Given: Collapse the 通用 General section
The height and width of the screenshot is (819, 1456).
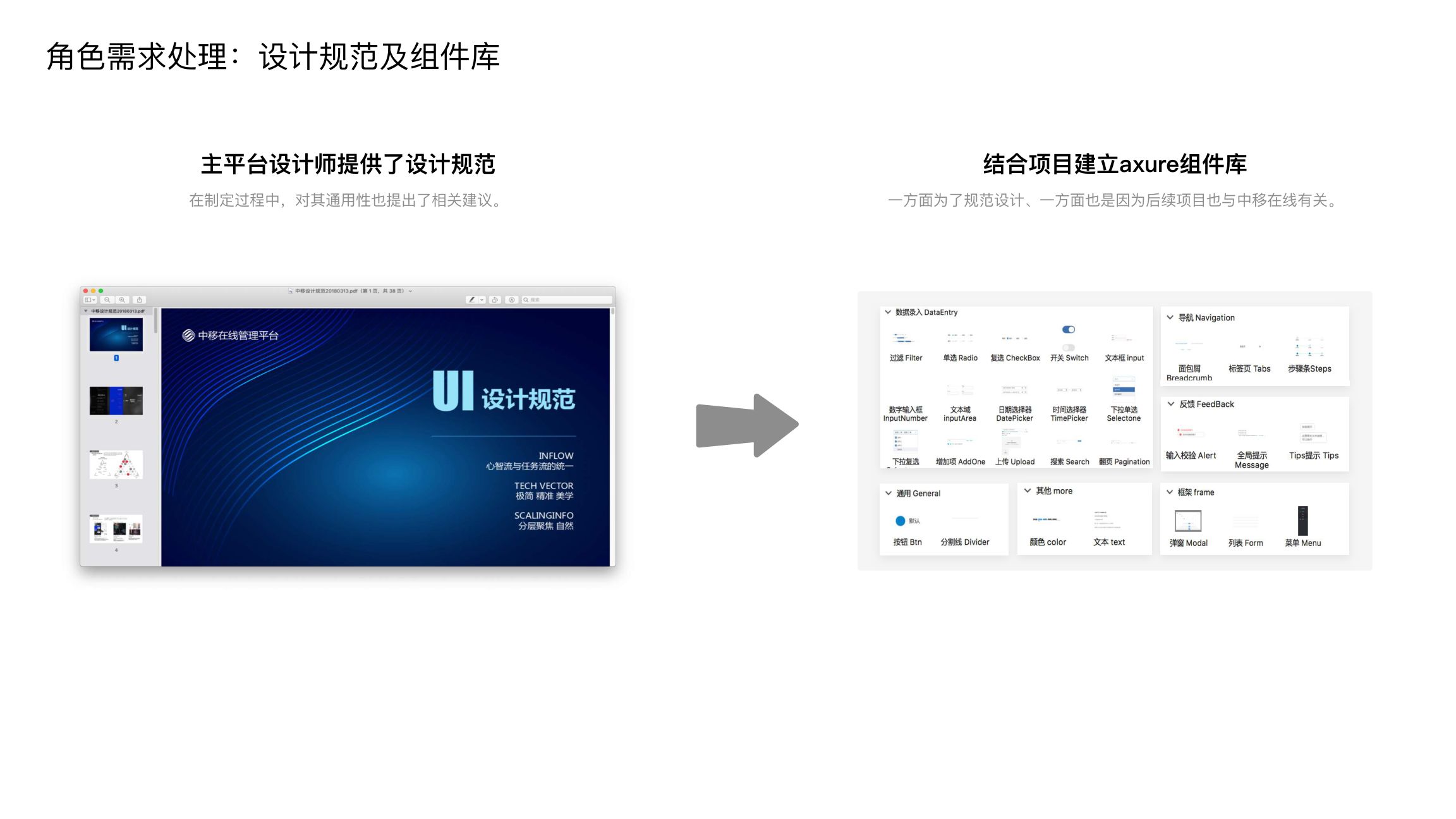Looking at the screenshot, I should [x=889, y=493].
